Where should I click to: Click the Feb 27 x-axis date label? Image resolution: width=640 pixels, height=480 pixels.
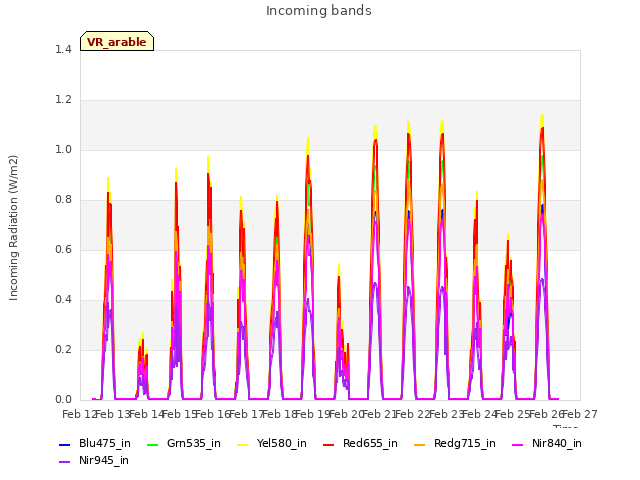(x=580, y=415)
